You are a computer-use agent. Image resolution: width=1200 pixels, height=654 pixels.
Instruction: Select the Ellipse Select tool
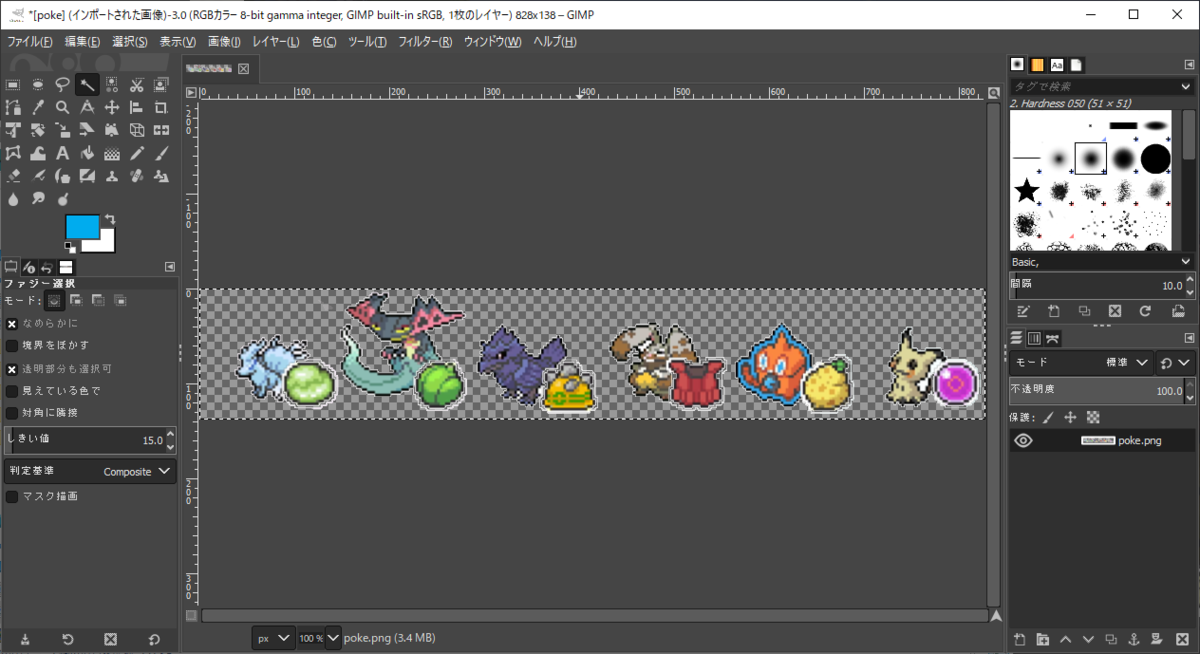38,85
